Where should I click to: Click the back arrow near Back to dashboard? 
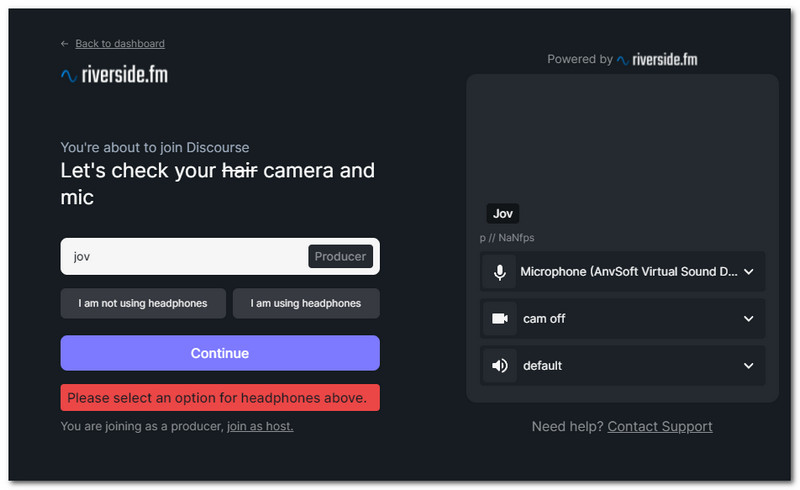pos(65,44)
